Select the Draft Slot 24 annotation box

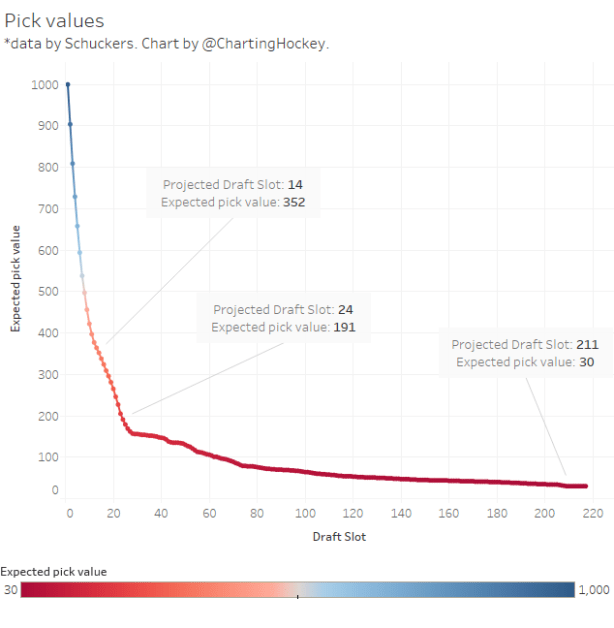pyautogui.click(x=284, y=318)
